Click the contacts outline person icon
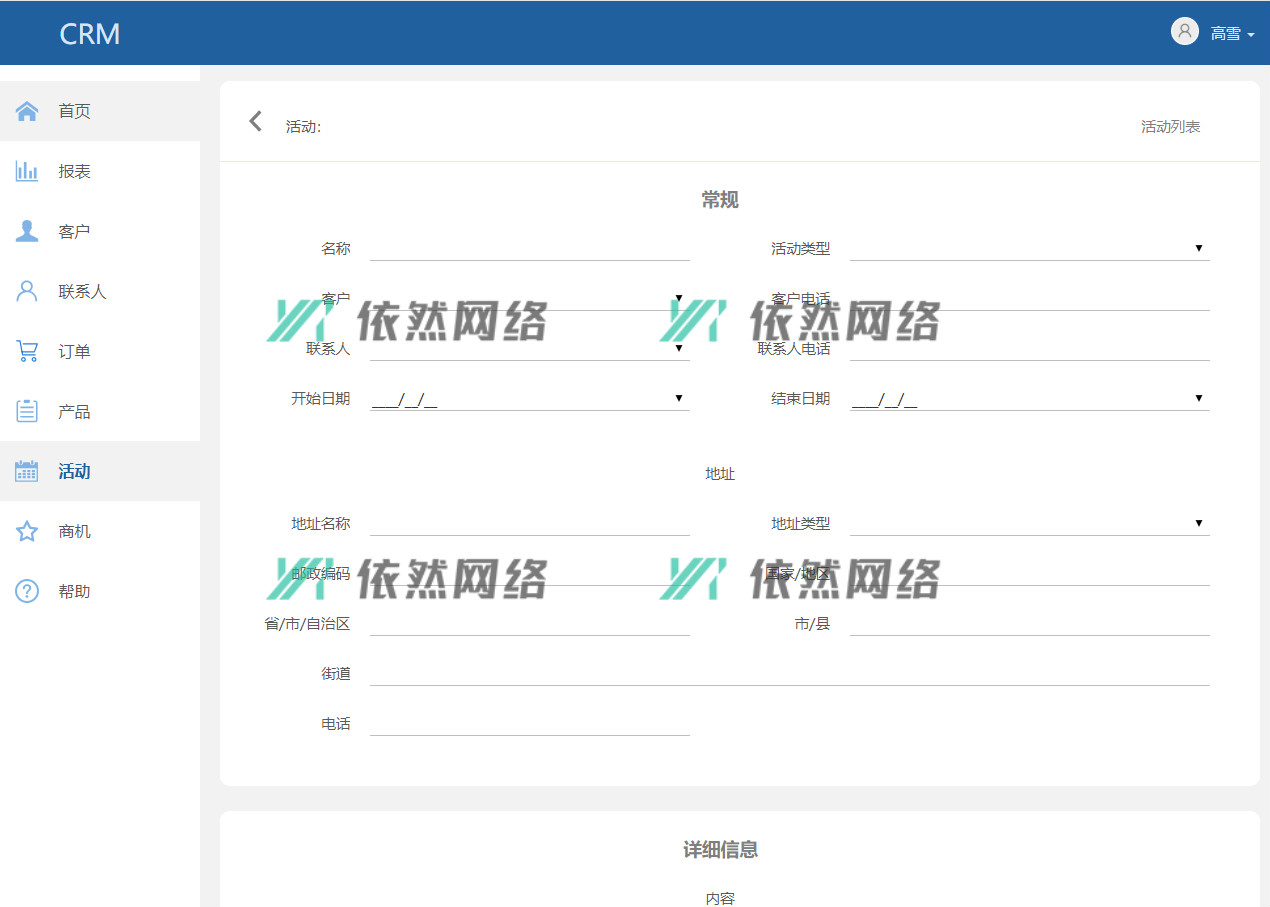The width and height of the screenshot is (1270, 907). coord(27,291)
